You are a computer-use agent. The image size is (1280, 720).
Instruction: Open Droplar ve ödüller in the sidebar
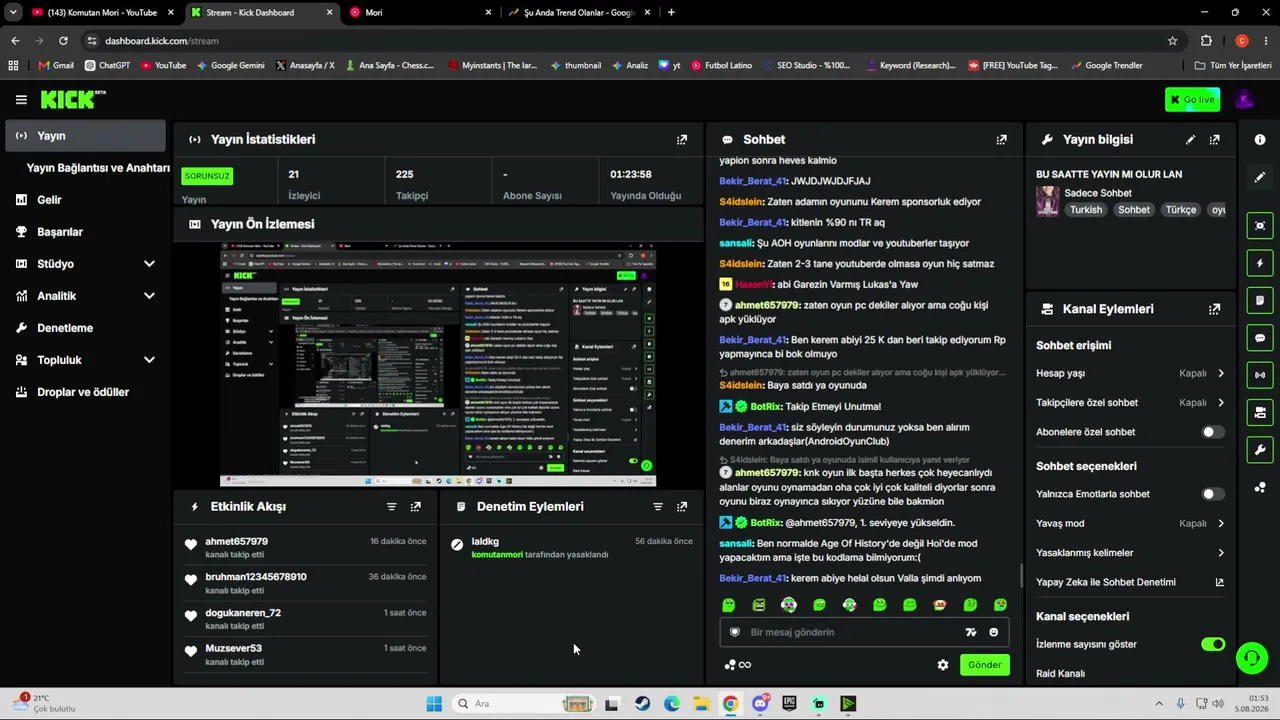[x=85, y=392]
